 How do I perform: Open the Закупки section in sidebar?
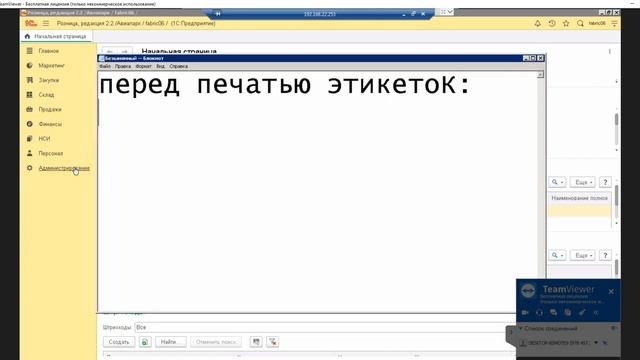(x=49, y=80)
